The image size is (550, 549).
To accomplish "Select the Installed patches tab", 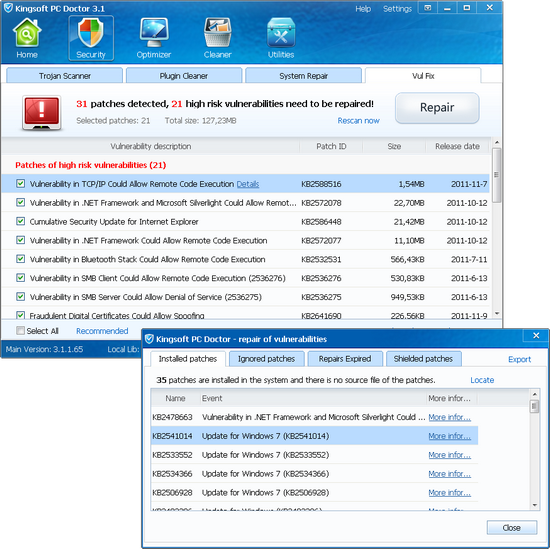I will [x=188, y=359].
